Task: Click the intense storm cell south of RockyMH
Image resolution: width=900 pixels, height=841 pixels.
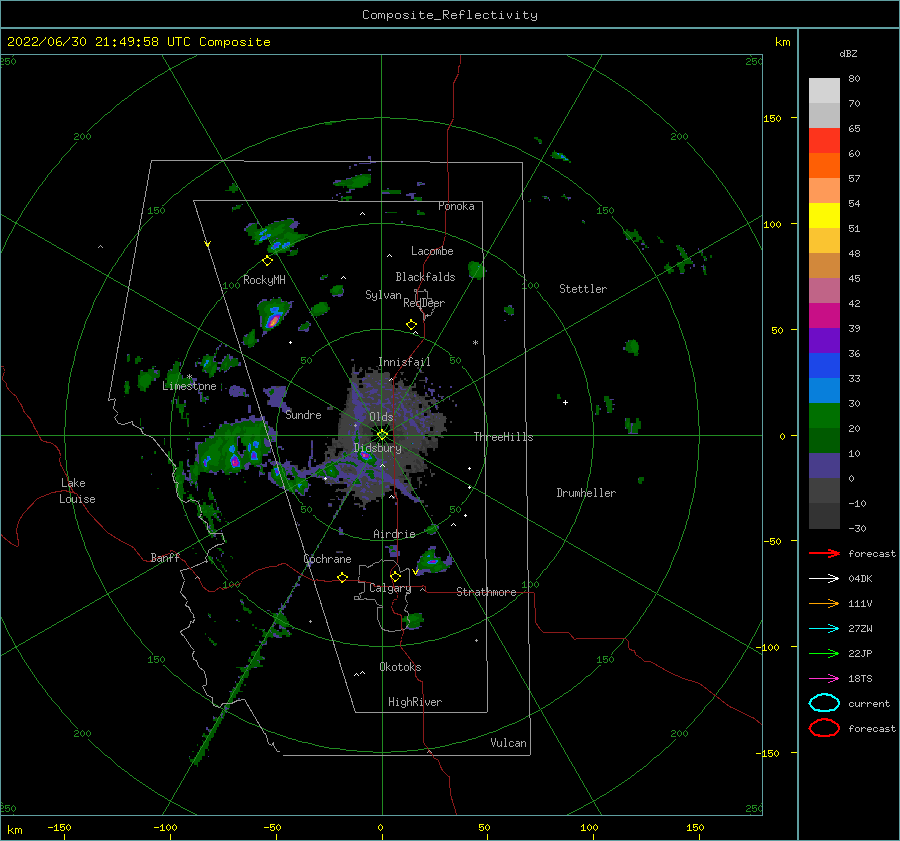Action: tap(273, 315)
